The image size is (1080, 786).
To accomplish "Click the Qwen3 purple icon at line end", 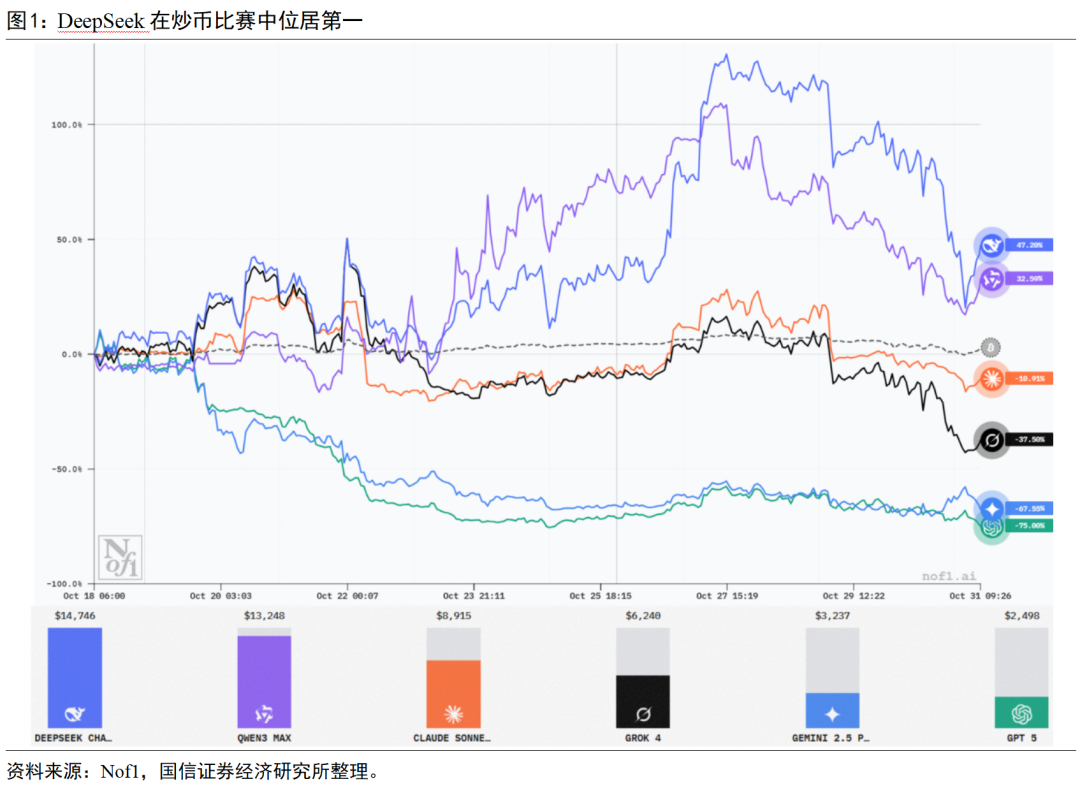I will [991, 279].
